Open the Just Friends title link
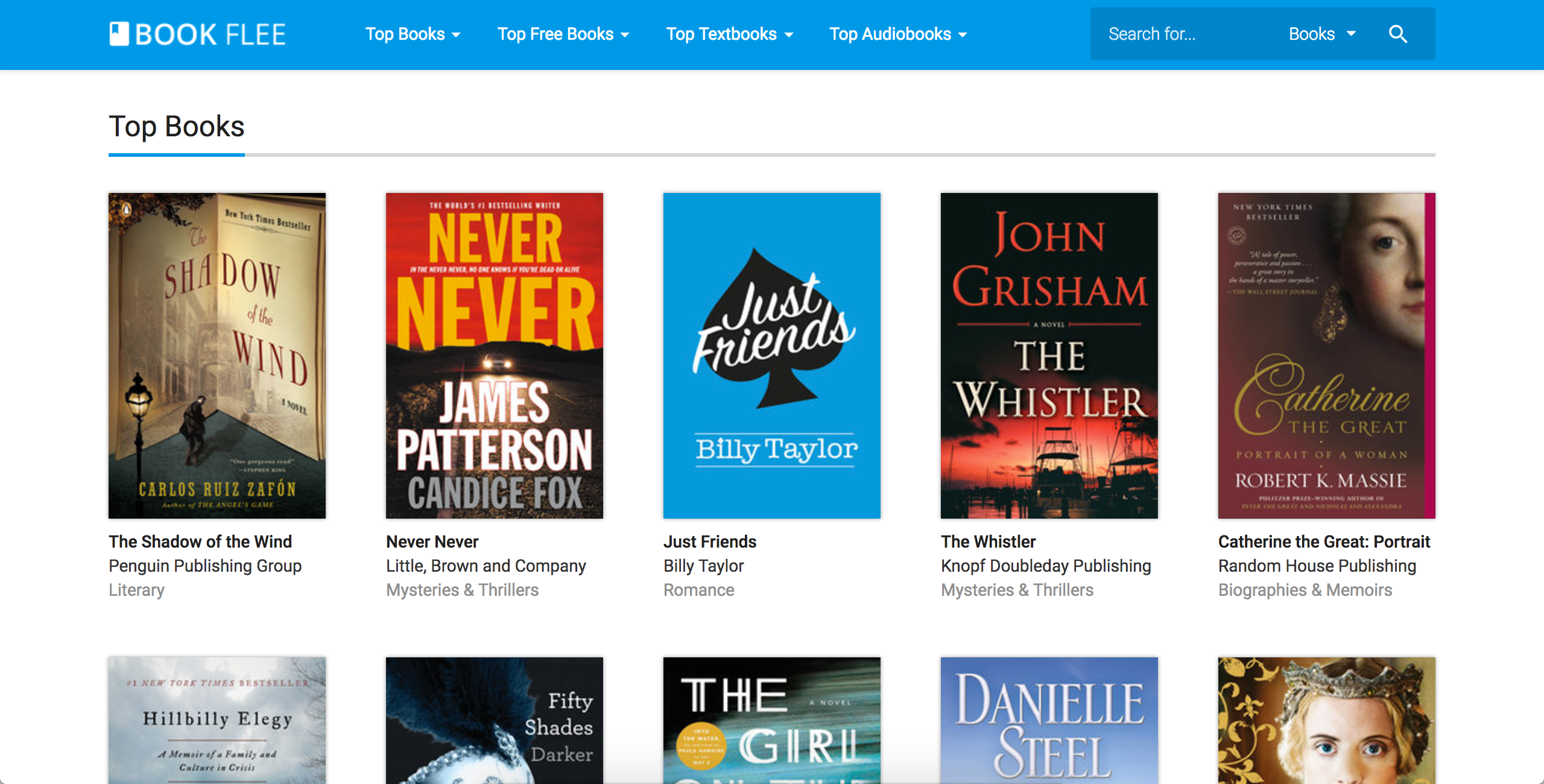The height and width of the screenshot is (784, 1544). click(710, 542)
